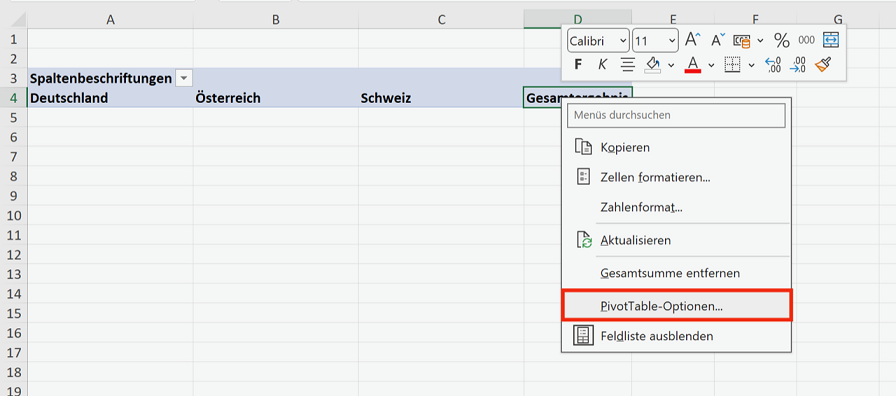Expand the fill color dropdown arrow

tap(671, 65)
